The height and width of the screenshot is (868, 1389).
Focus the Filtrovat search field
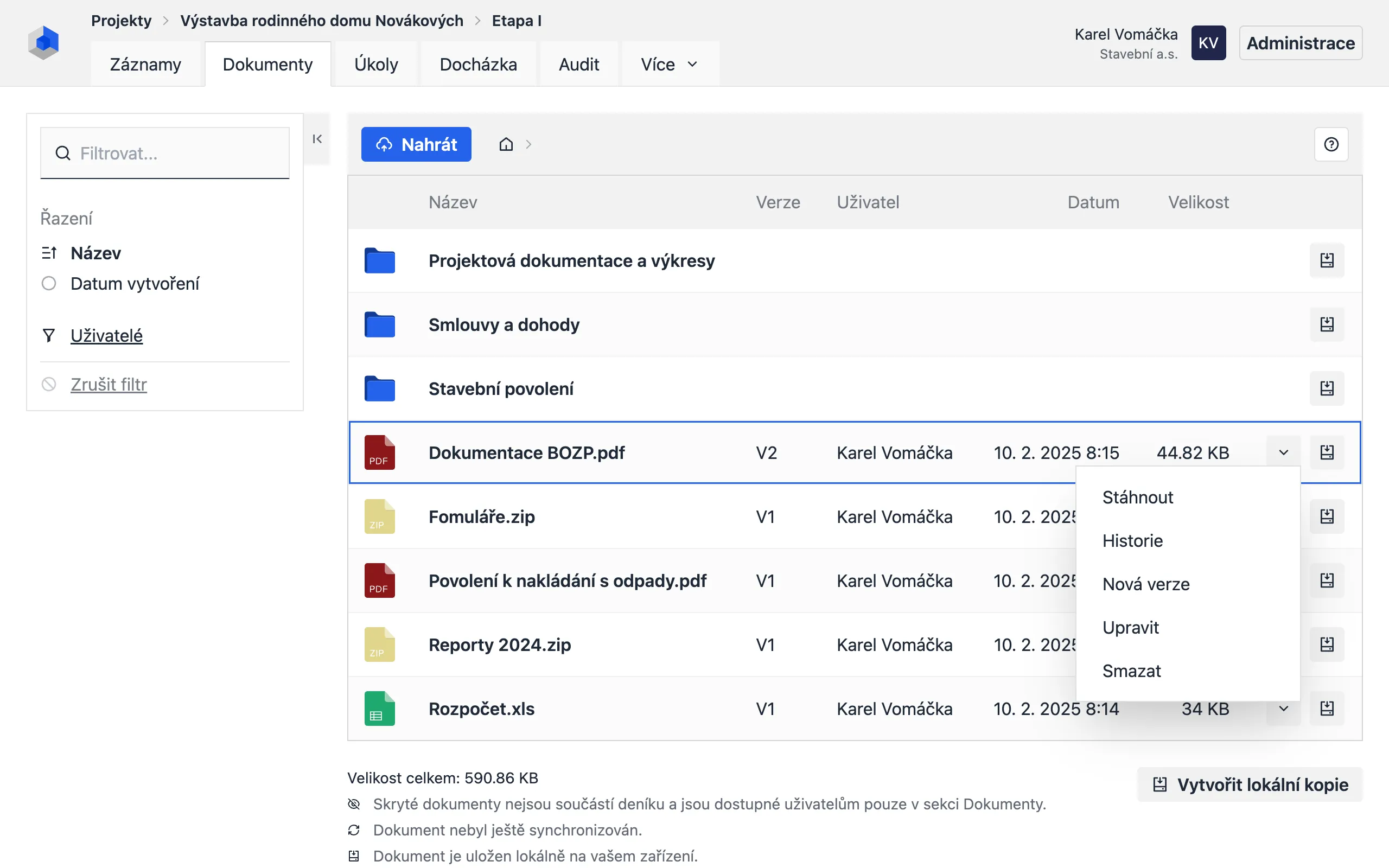(x=165, y=154)
